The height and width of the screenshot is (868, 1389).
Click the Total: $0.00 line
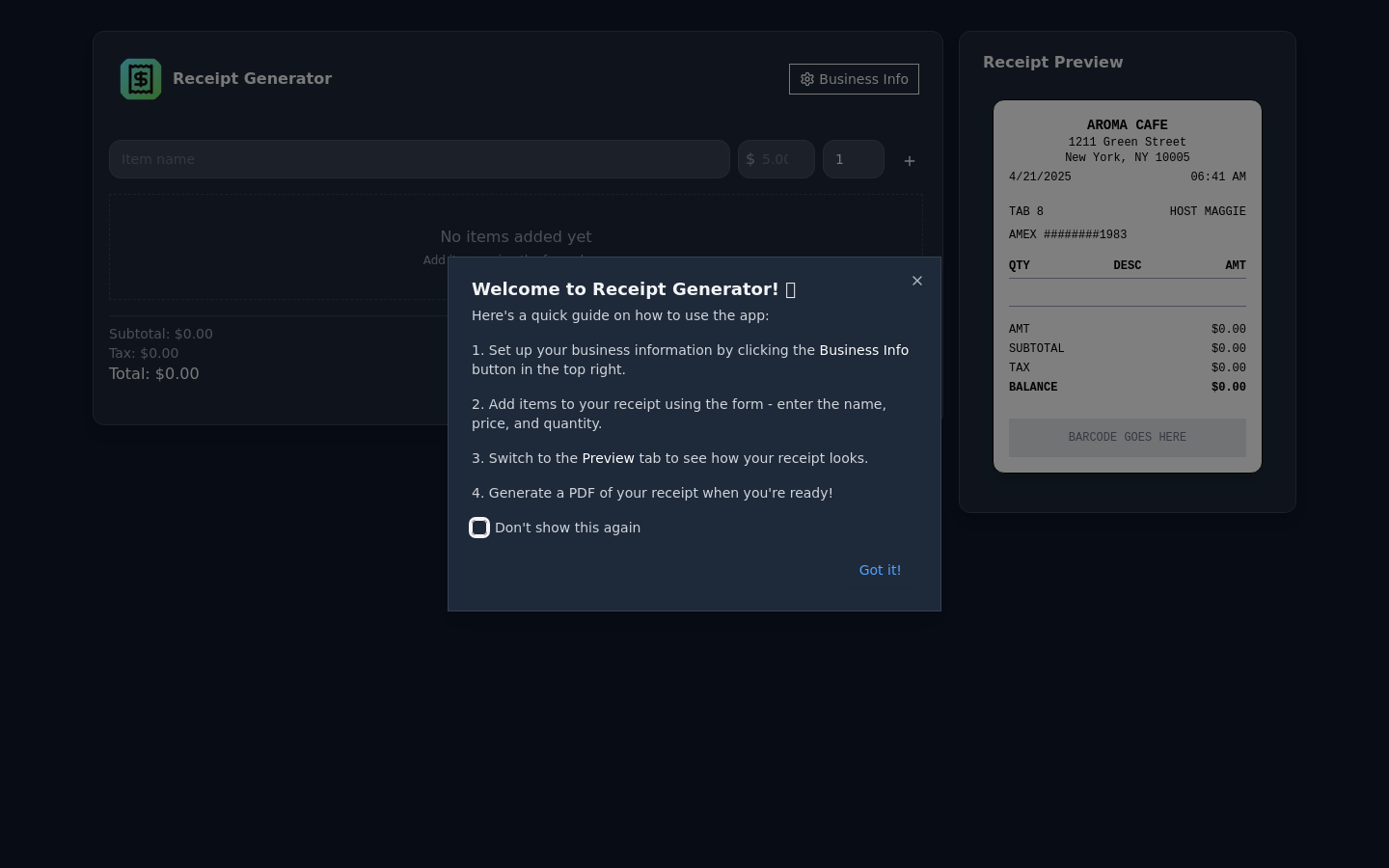point(154,373)
